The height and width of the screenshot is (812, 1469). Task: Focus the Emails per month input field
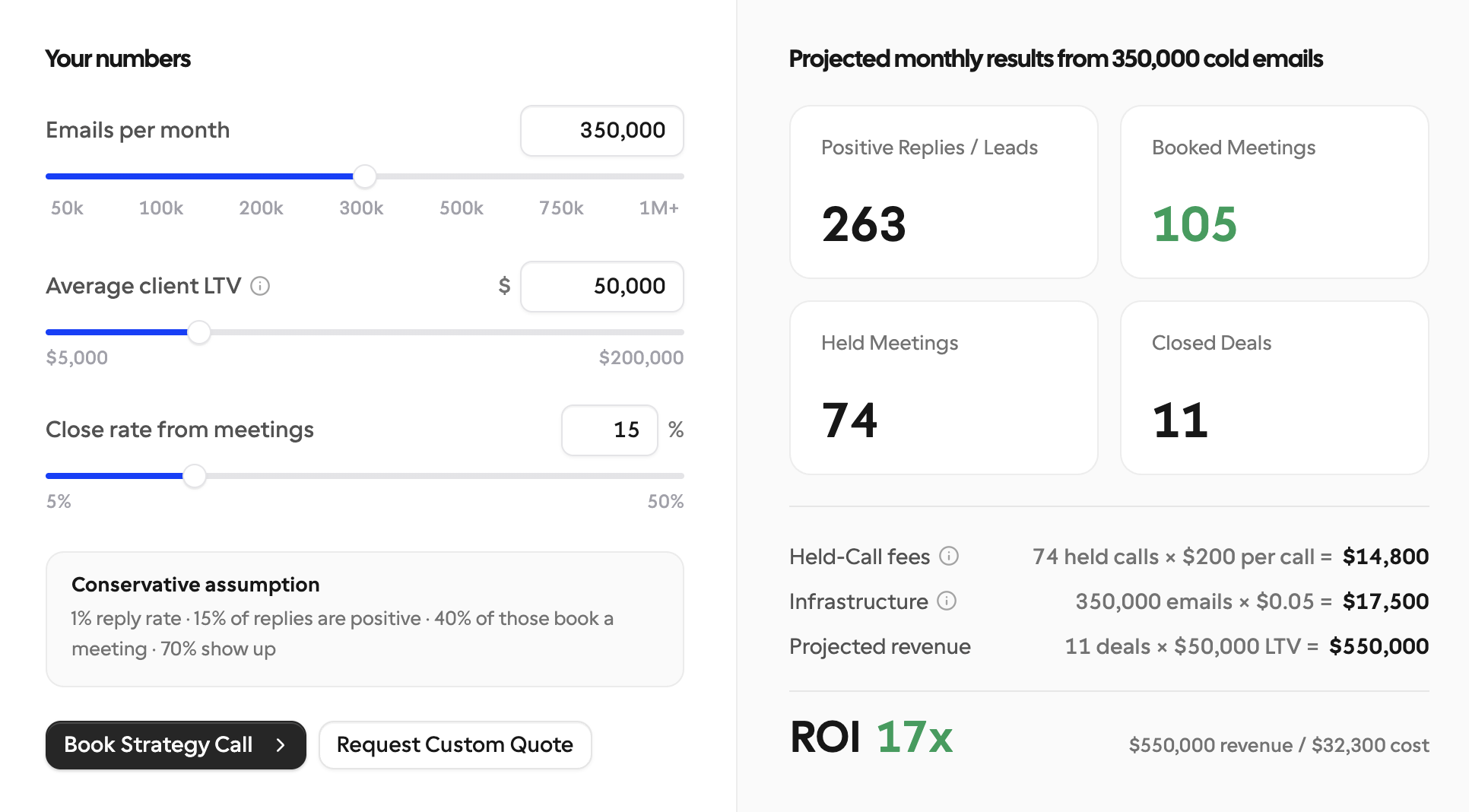pyautogui.click(x=601, y=131)
